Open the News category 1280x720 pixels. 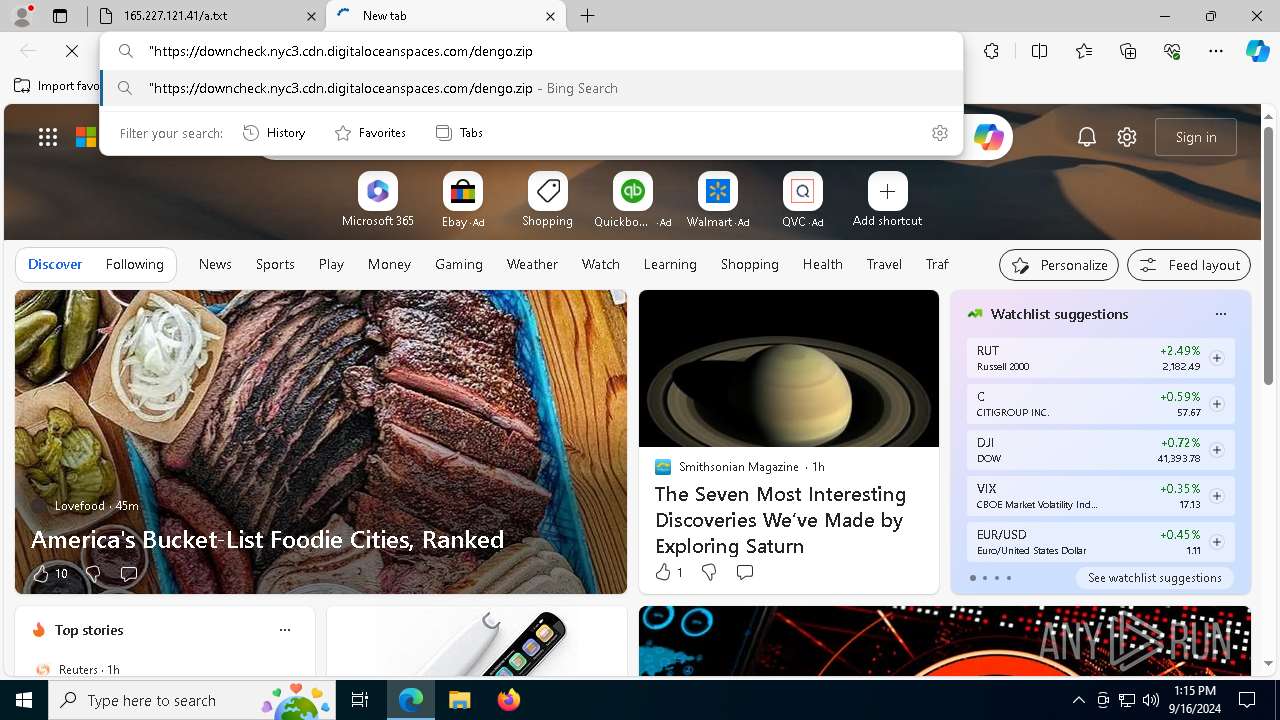(215, 264)
